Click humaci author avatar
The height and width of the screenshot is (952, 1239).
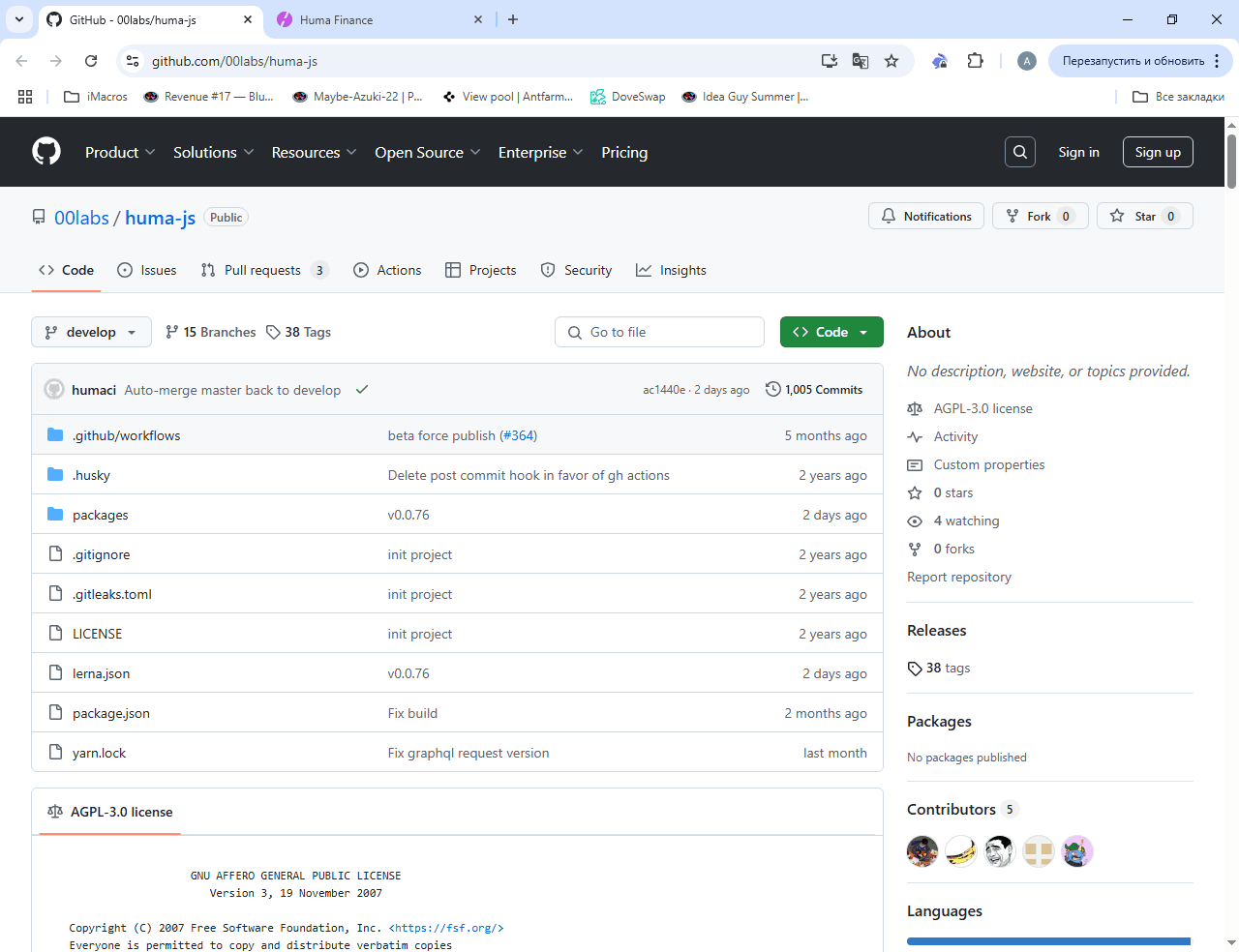(x=54, y=390)
